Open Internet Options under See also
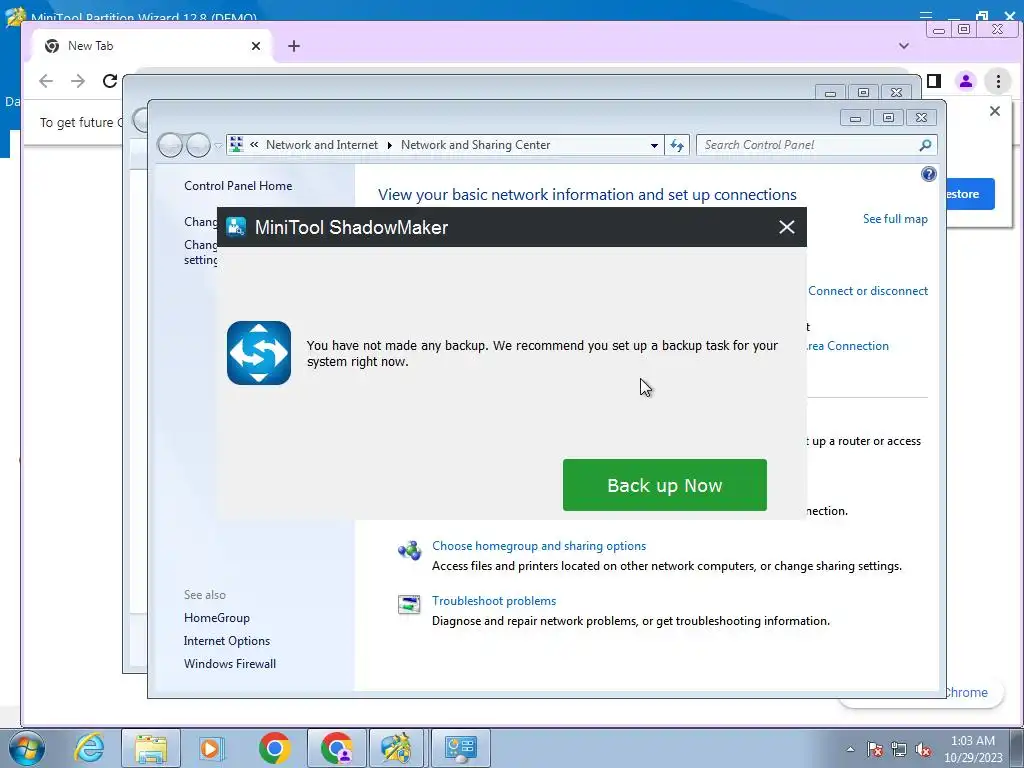This screenshot has width=1024, height=768. click(x=227, y=641)
